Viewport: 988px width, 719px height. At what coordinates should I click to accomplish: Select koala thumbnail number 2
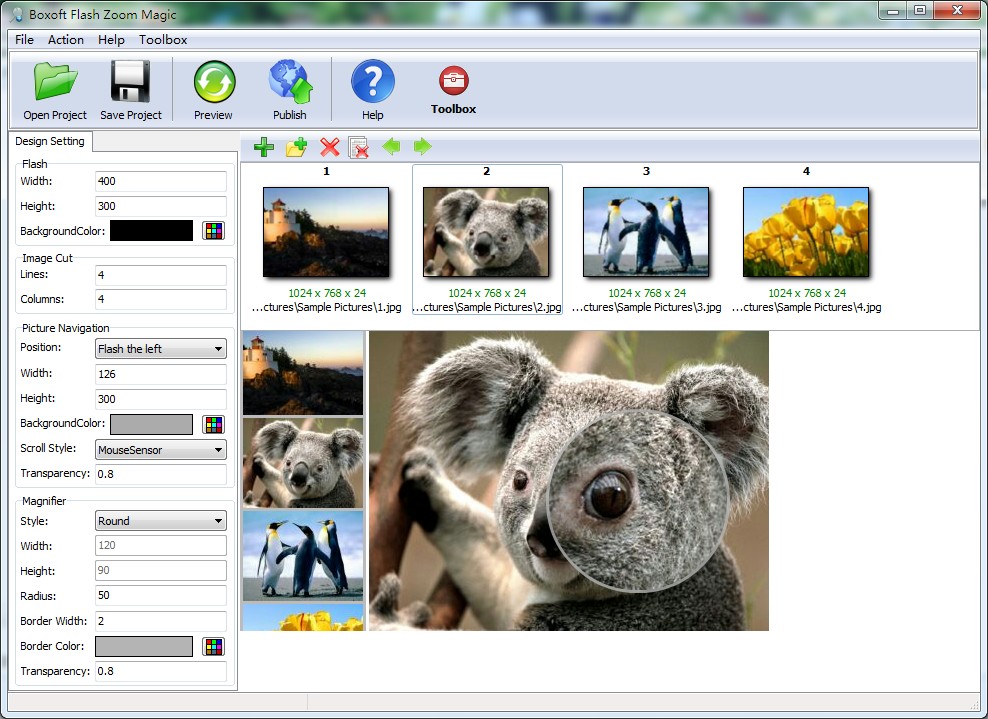click(486, 232)
